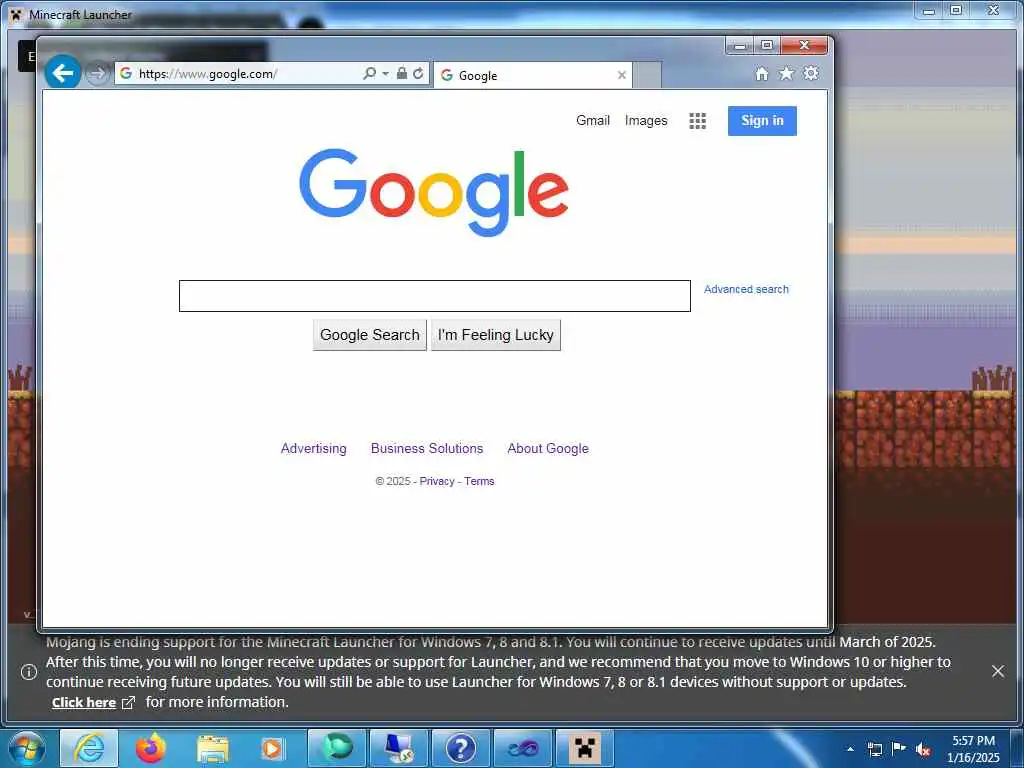Select the Google browser tab
The width and height of the screenshot is (1024, 768).
[532, 75]
